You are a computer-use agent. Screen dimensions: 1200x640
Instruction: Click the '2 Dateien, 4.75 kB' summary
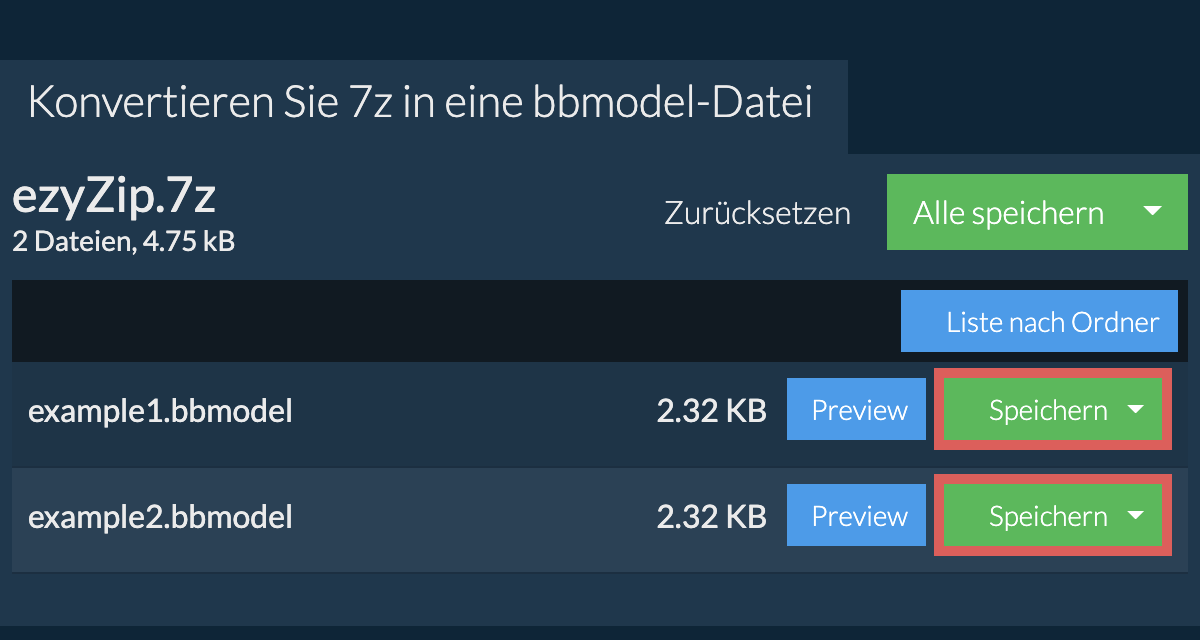click(123, 241)
